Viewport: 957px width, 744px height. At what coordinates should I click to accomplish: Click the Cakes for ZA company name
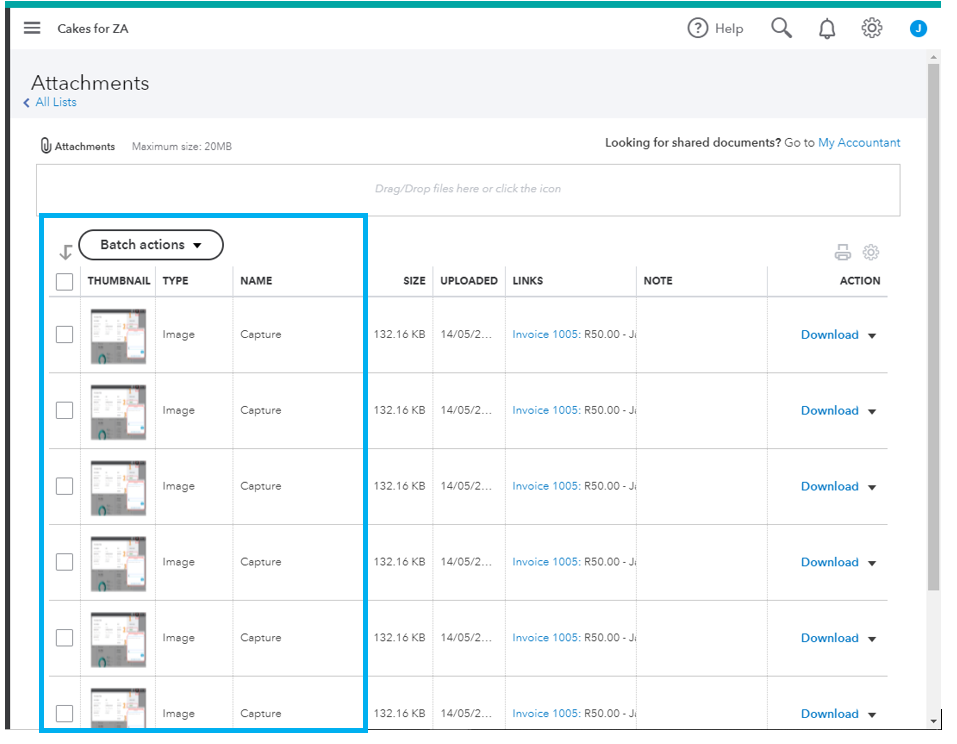point(93,29)
